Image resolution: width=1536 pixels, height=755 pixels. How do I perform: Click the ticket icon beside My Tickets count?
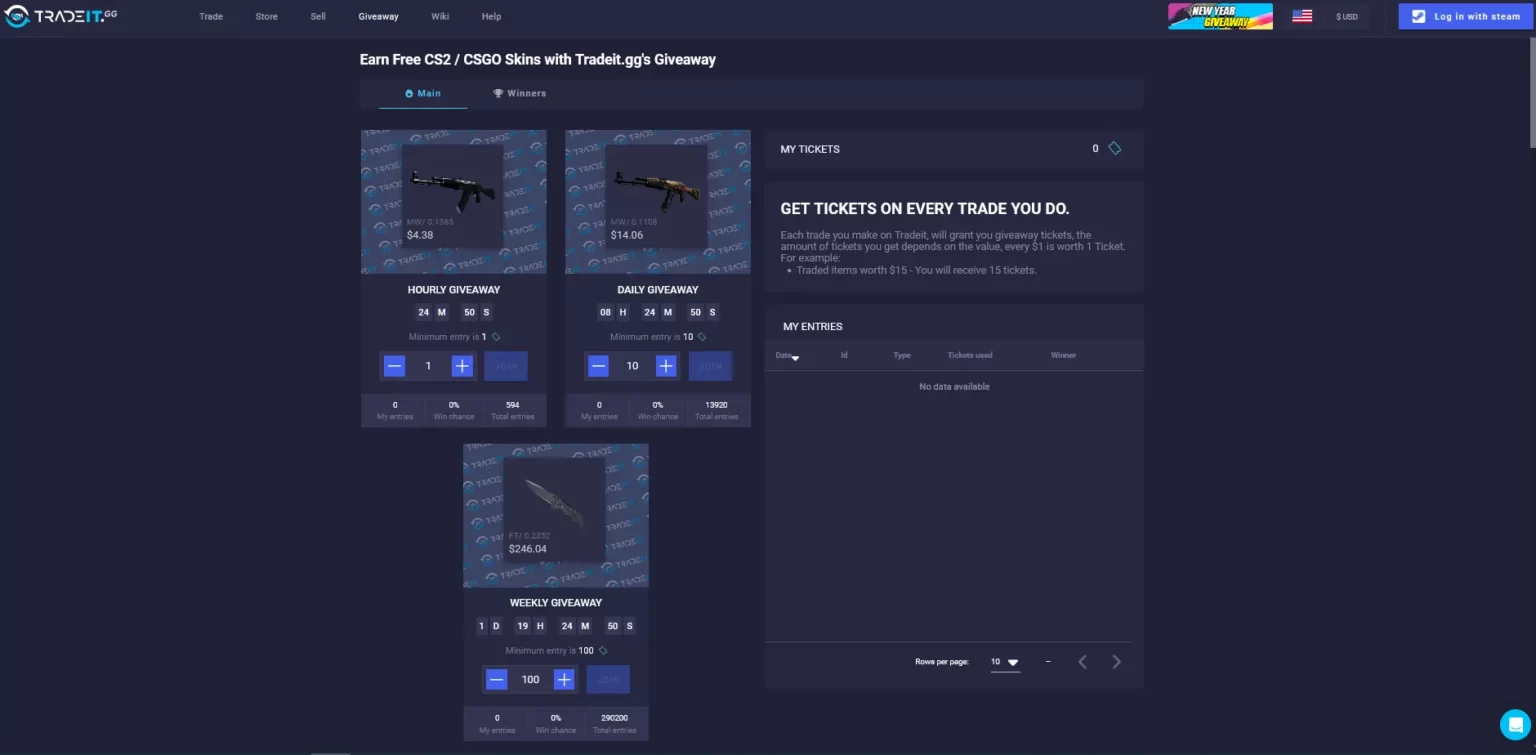1115,148
